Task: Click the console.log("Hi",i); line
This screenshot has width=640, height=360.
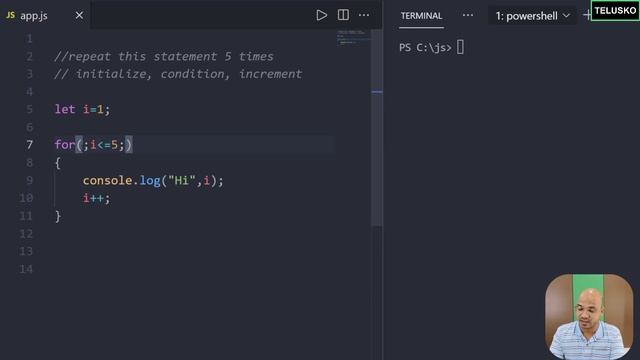Action: pyautogui.click(x=153, y=180)
